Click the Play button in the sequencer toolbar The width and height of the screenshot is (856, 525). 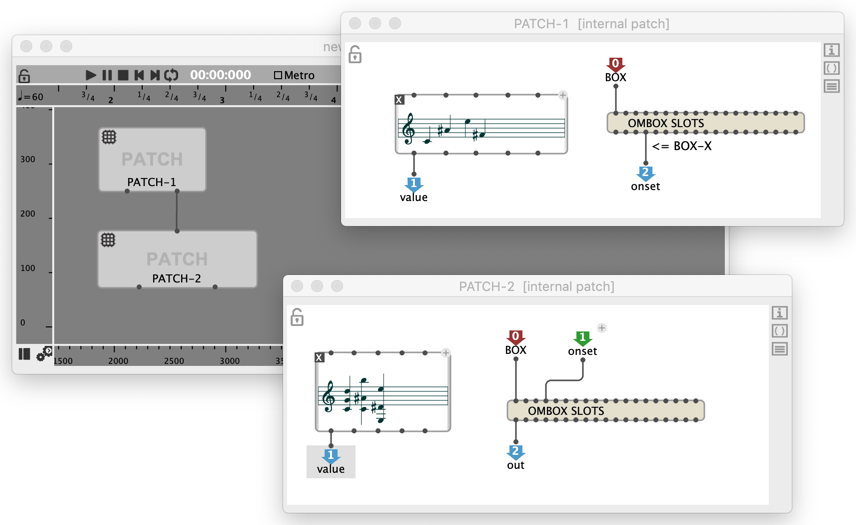click(x=91, y=75)
